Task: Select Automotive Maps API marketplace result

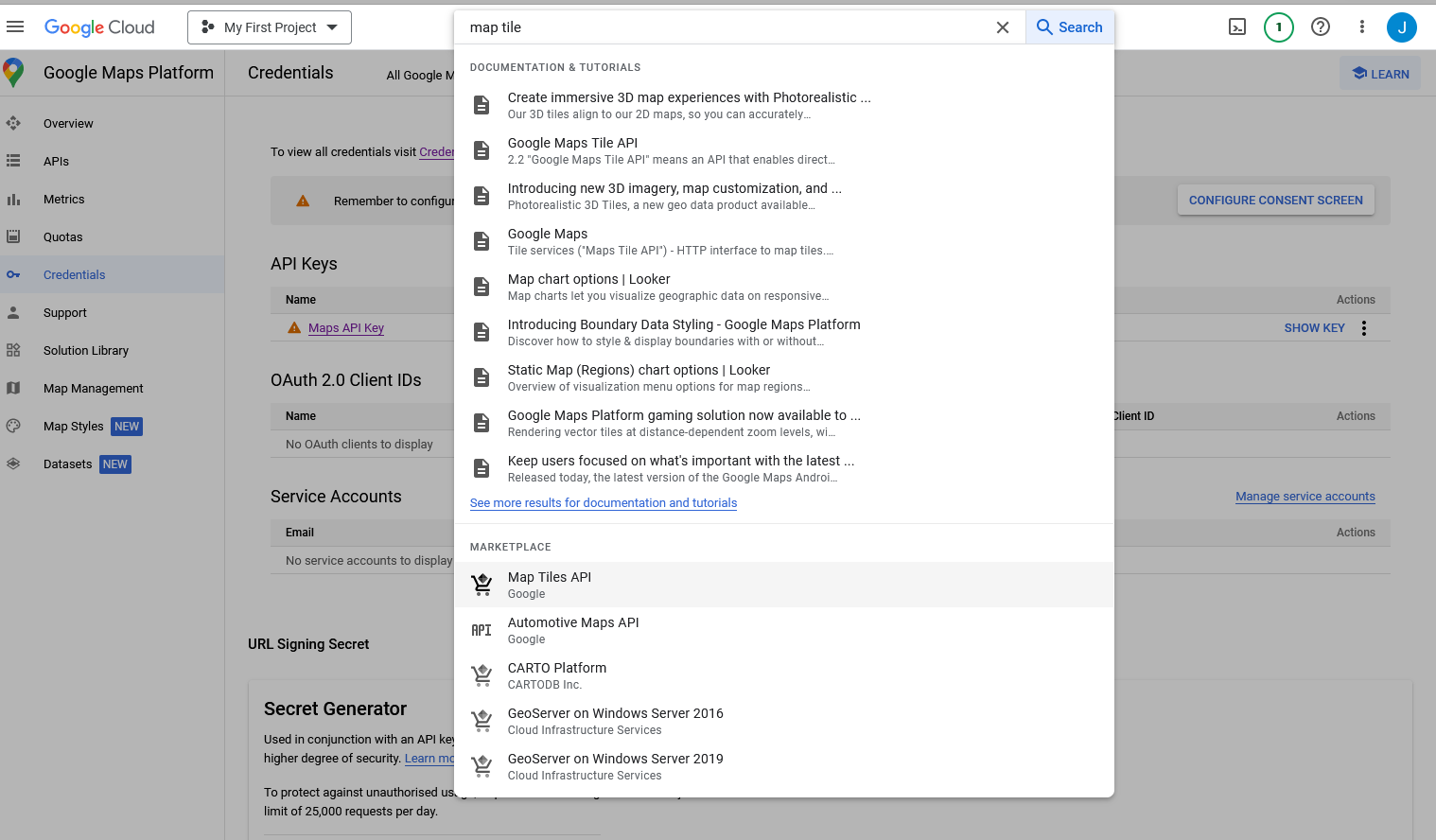Action: tap(784, 630)
